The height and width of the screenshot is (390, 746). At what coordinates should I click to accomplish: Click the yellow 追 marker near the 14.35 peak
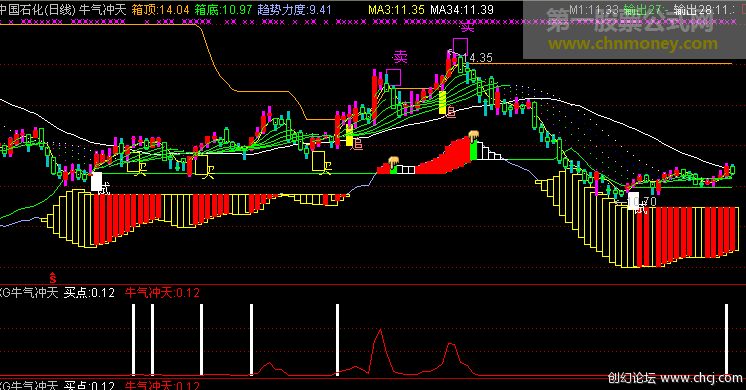pyautogui.click(x=450, y=112)
